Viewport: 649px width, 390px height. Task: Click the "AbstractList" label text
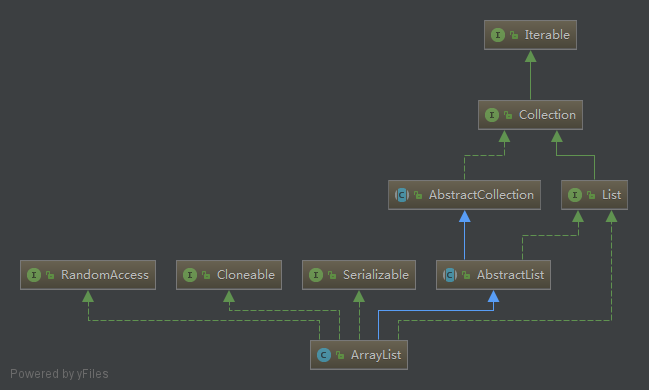510,274
